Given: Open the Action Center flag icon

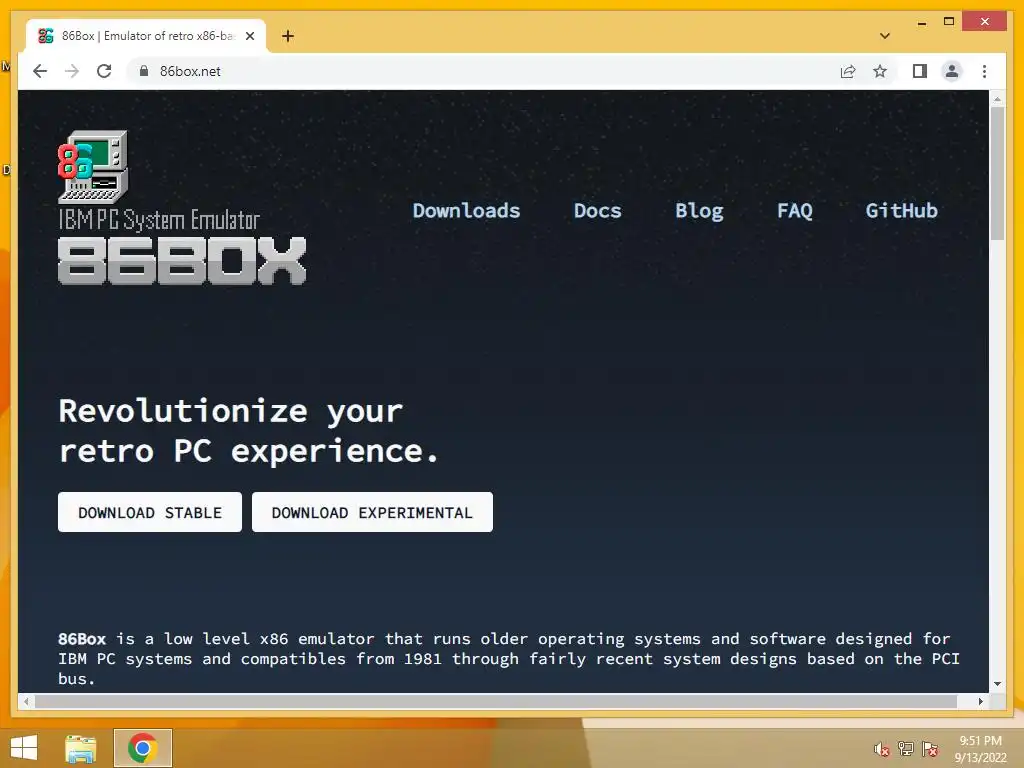Looking at the screenshot, I should (x=930, y=749).
